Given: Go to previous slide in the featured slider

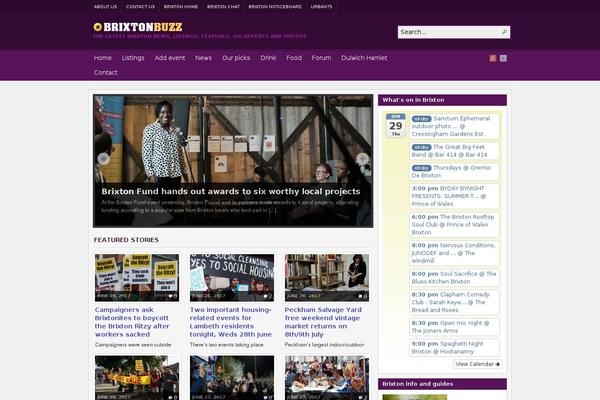Looking at the screenshot, I should (x=103, y=158).
